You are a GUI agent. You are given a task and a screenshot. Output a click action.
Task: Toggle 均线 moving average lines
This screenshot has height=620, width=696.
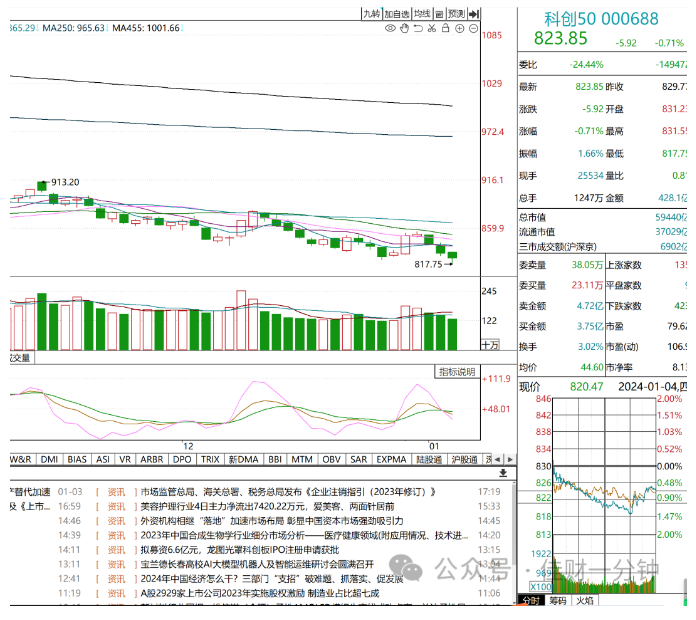pyautogui.click(x=422, y=14)
